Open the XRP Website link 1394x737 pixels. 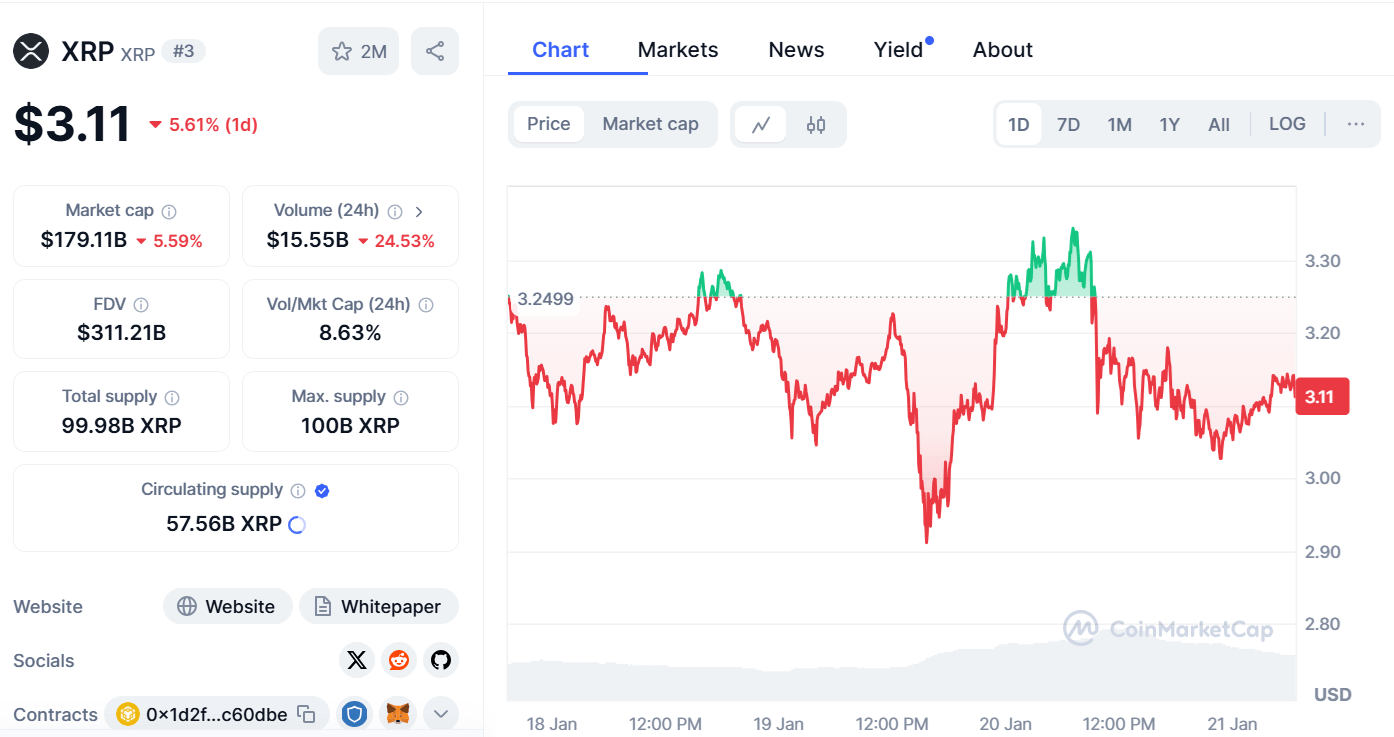[227, 607]
